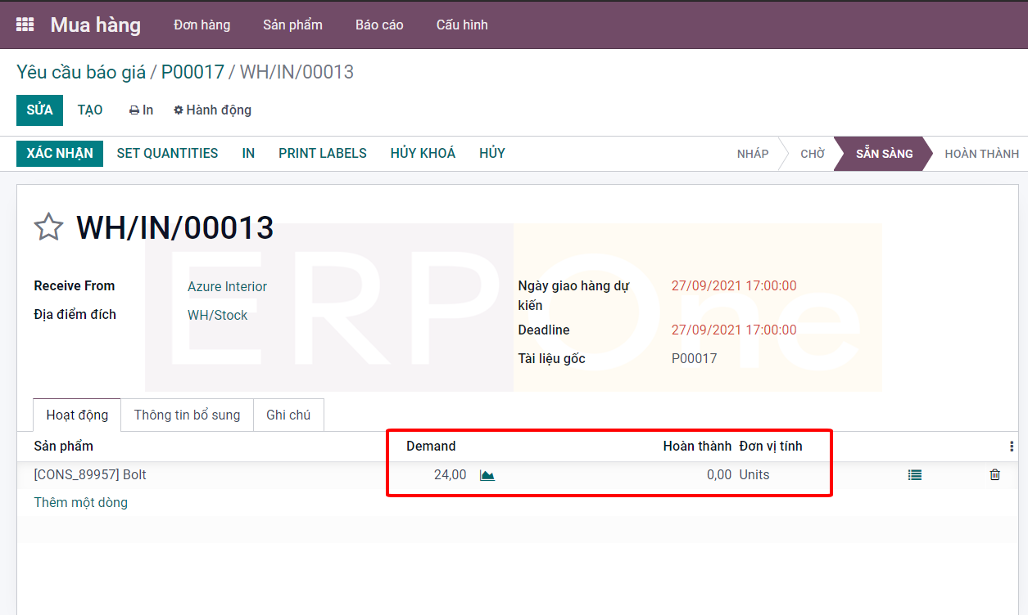This screenshot has height=615, width=1028.
Task: Click Thêm một dòng to add line
Action: [x=81, y=503]
